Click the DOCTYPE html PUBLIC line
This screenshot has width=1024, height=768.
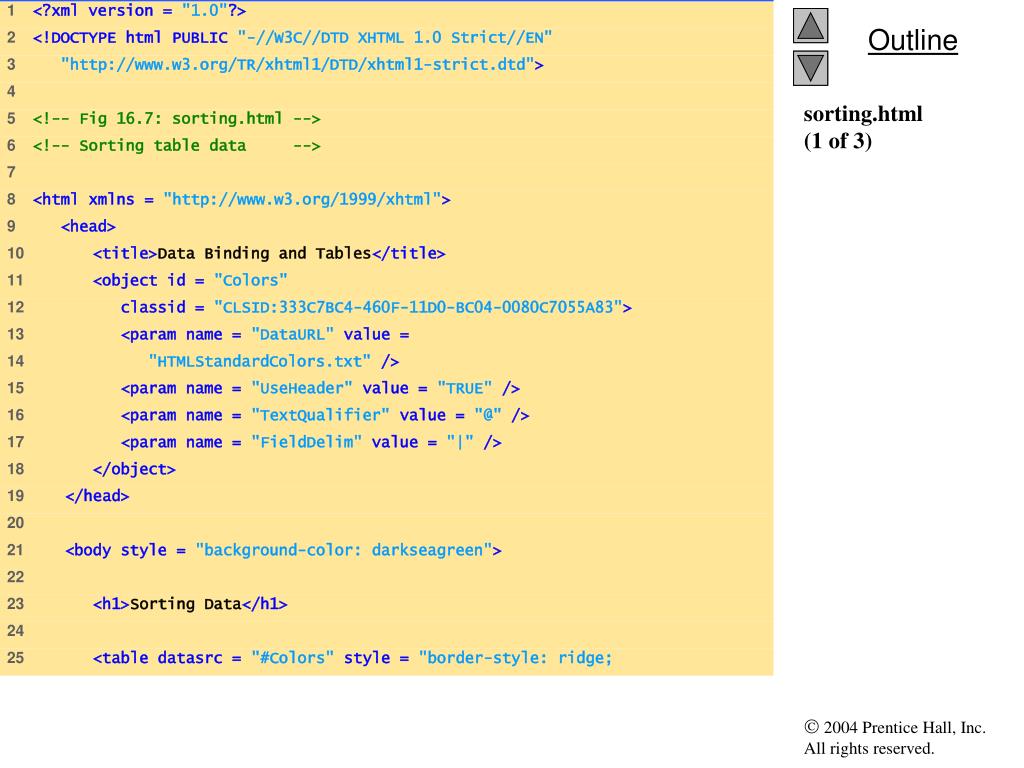[293, 38]
